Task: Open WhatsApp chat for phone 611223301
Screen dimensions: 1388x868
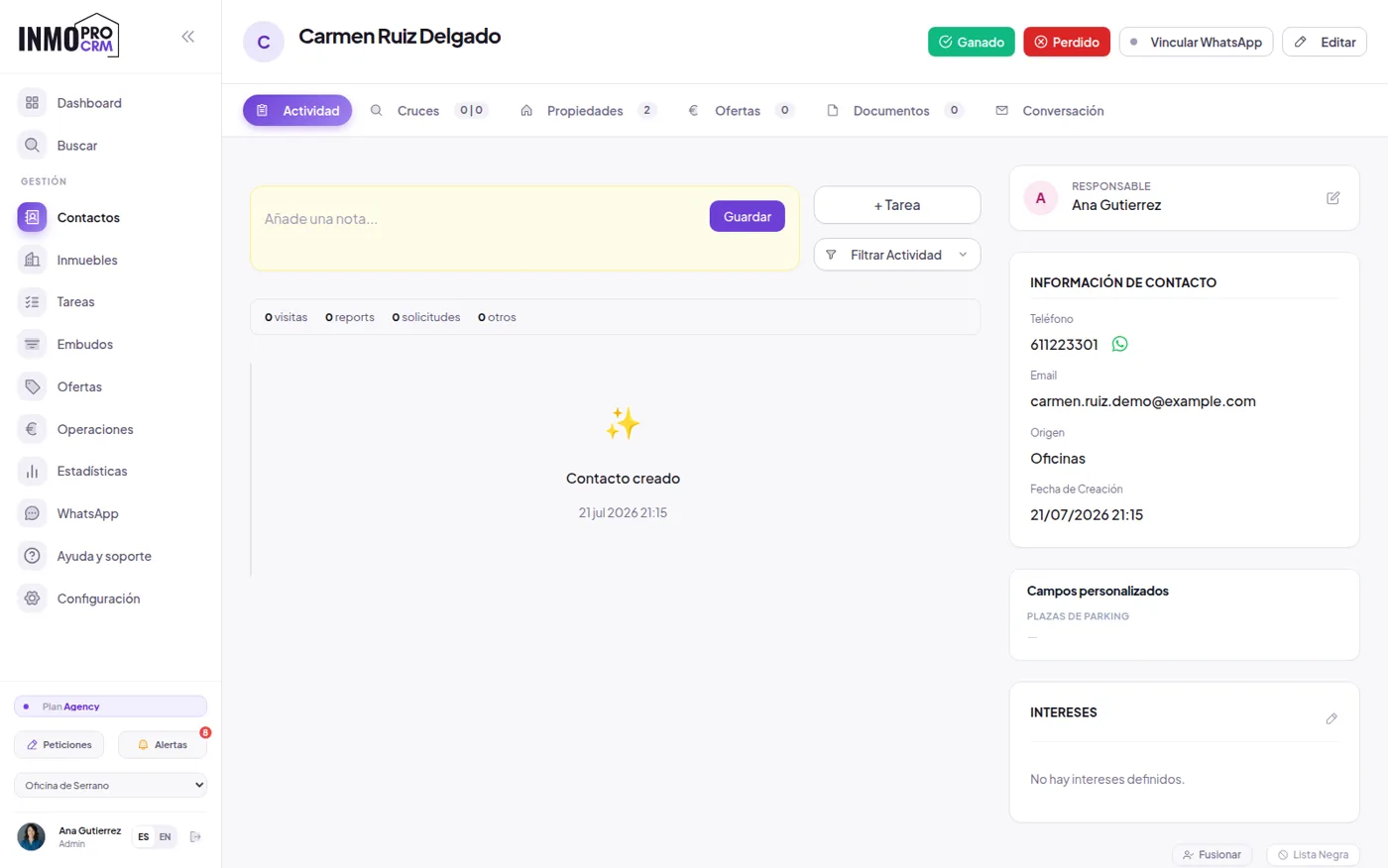Action: [x=1120, y=344]
